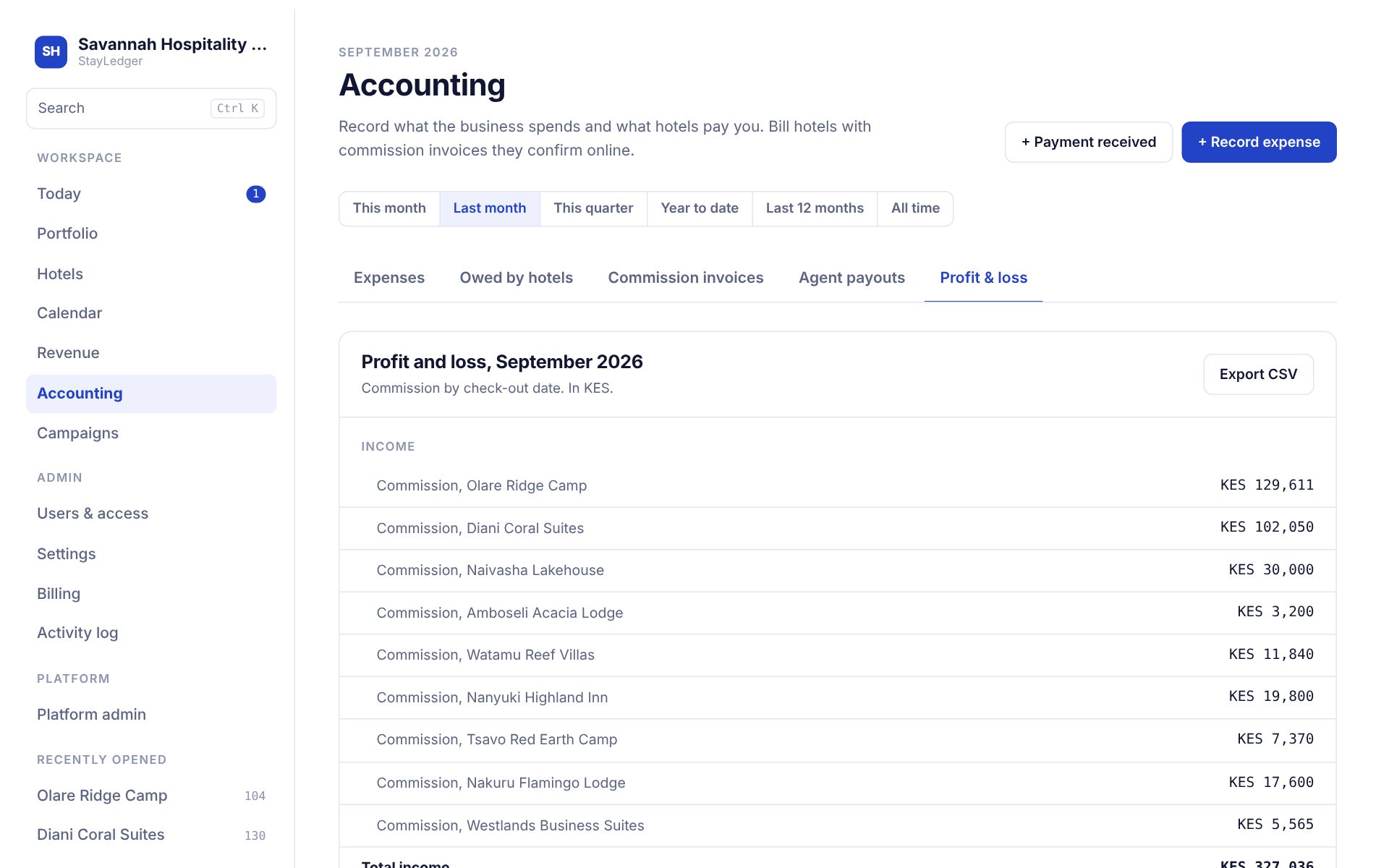
Task: View the Activity log
Action: (151, 633)
